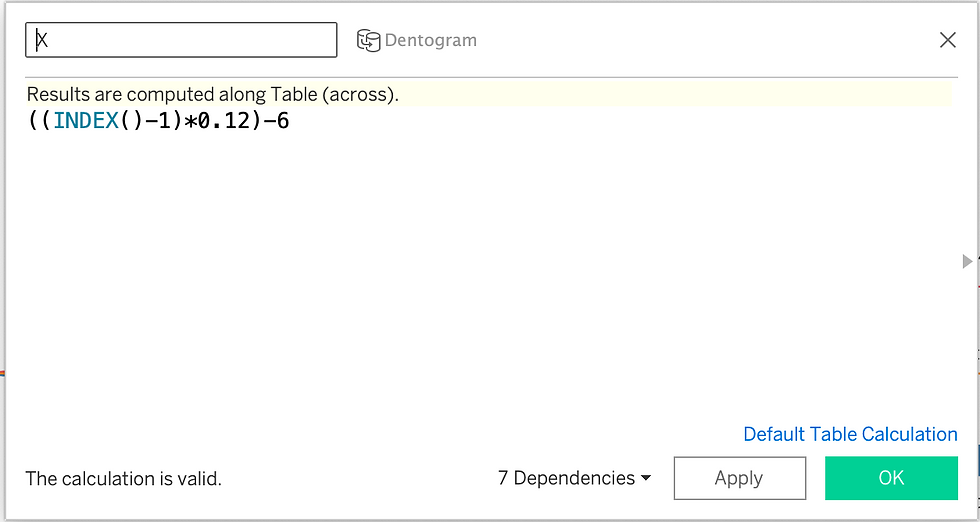Apply the calculation with the Apply button

[739, 478]
